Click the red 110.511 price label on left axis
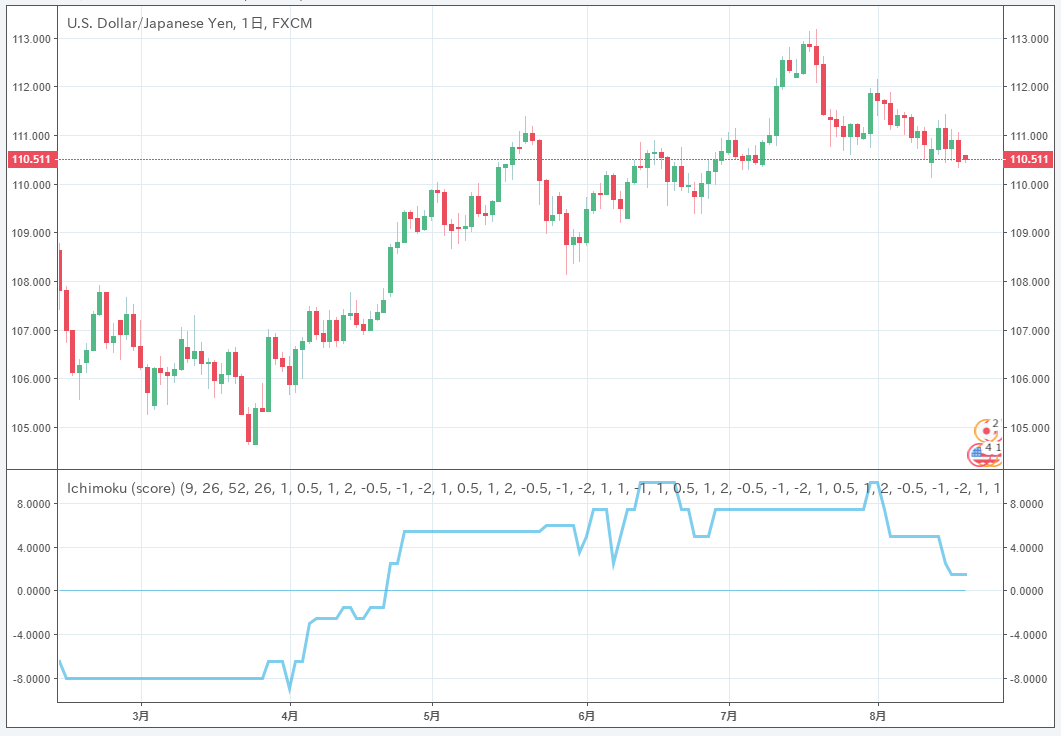The image size is (1061, 736). click(32, 160)
